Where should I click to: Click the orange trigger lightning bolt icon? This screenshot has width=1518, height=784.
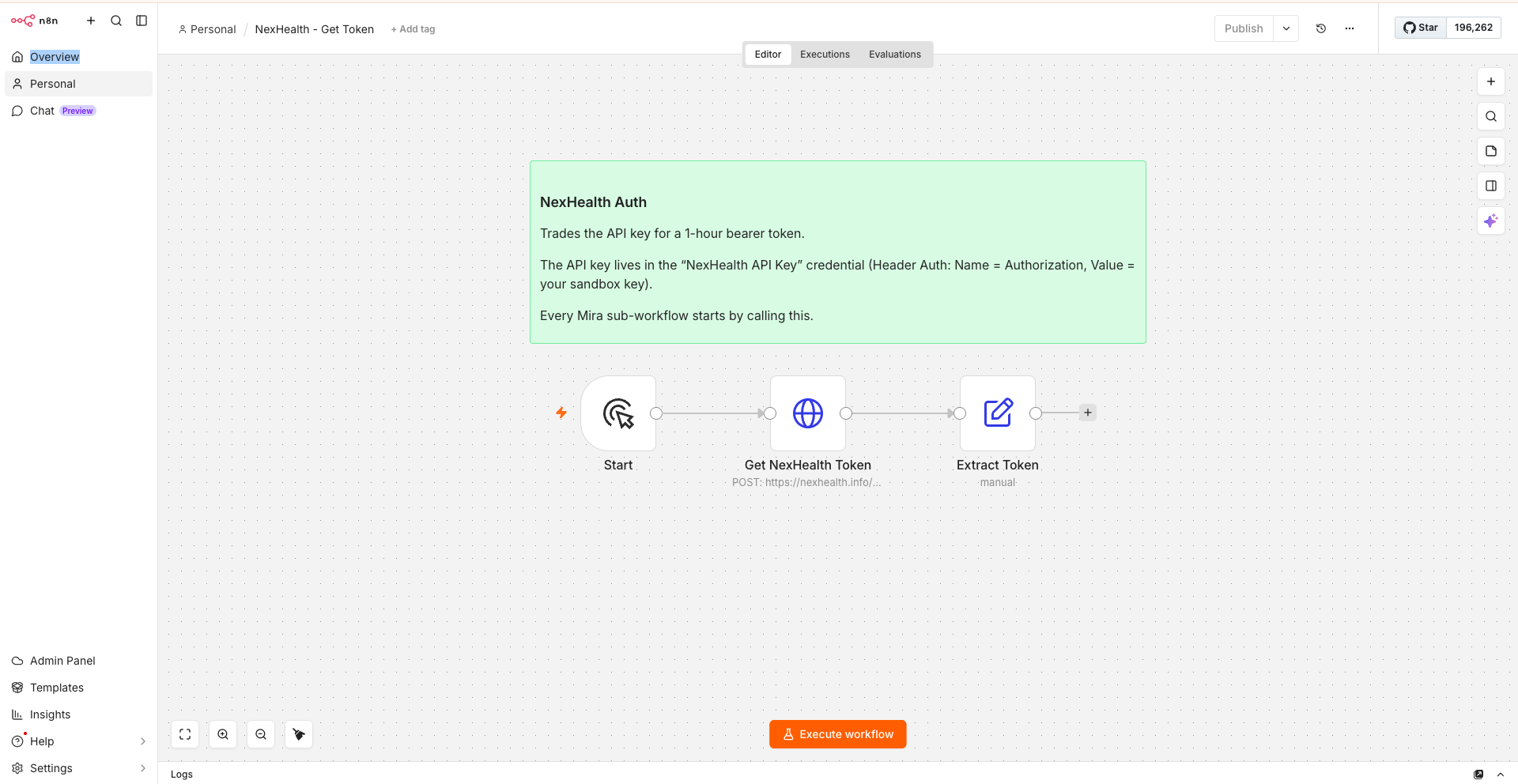(x=561, y=413)
